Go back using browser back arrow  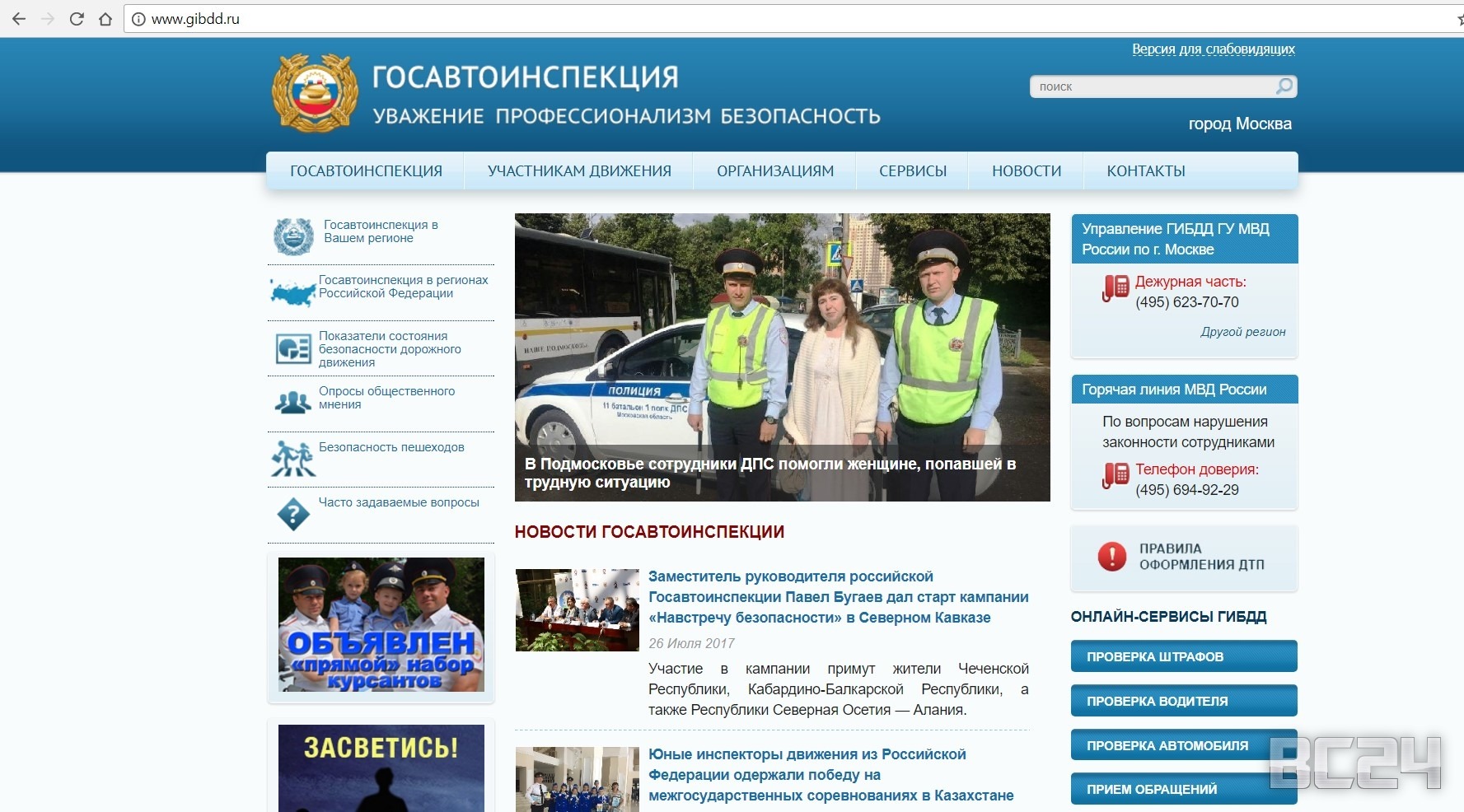[19, 19]
